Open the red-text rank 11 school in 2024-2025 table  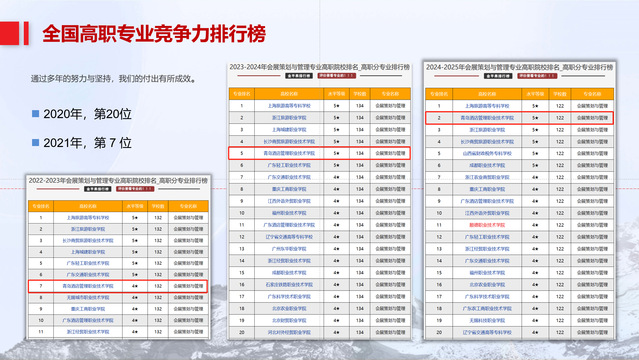coord(487,225)
